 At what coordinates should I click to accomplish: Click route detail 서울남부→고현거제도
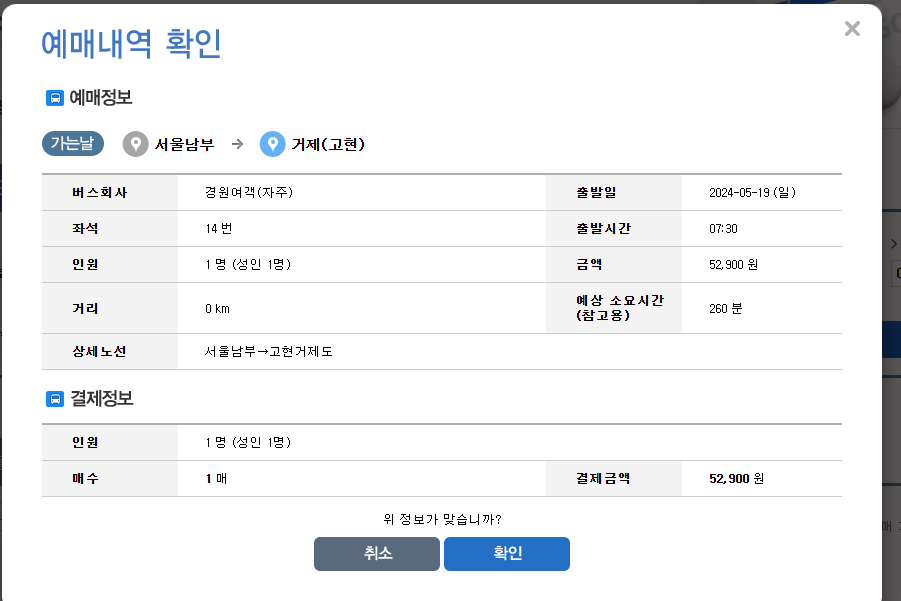[268, 352]
